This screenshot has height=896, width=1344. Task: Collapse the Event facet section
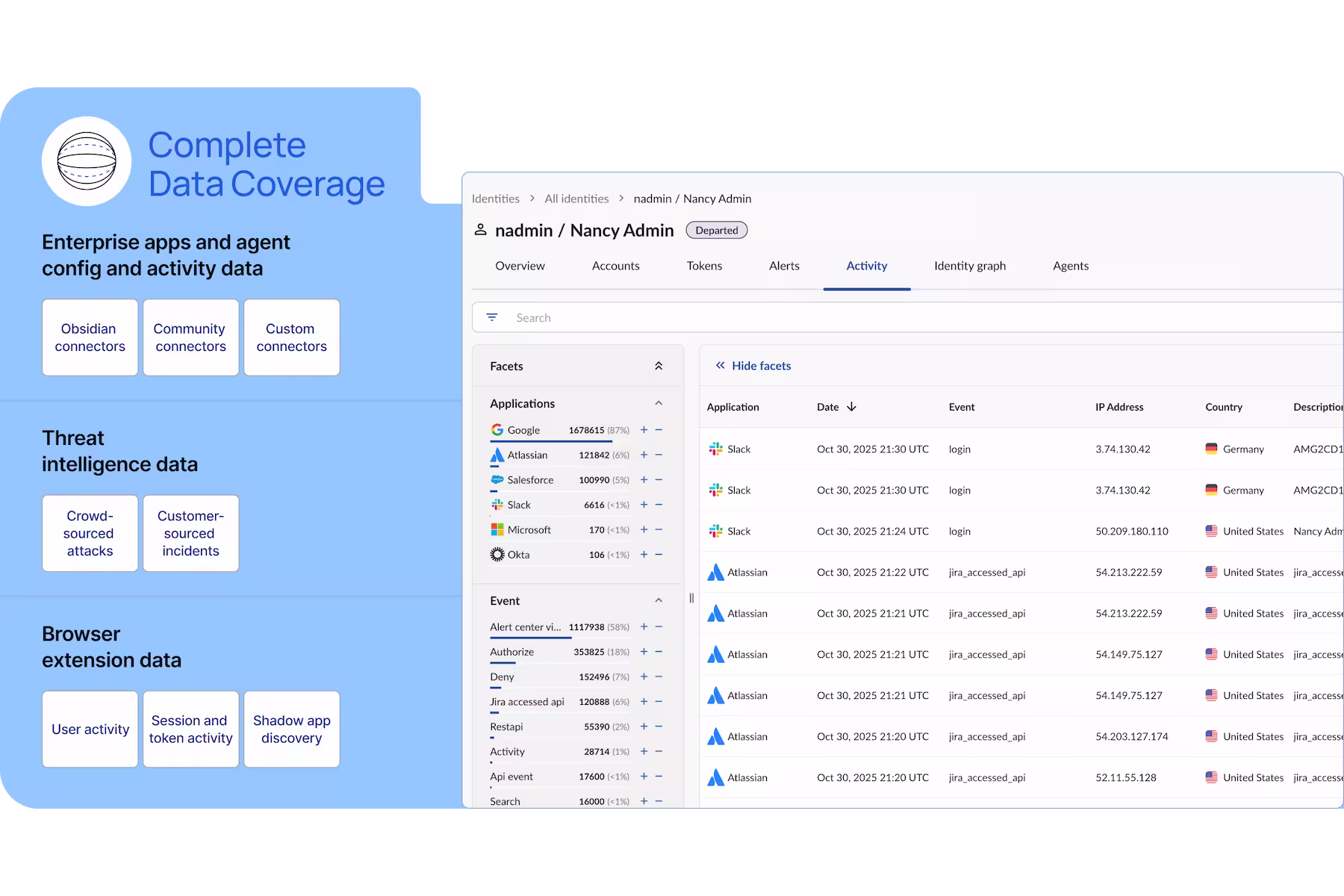pos(659,600)
